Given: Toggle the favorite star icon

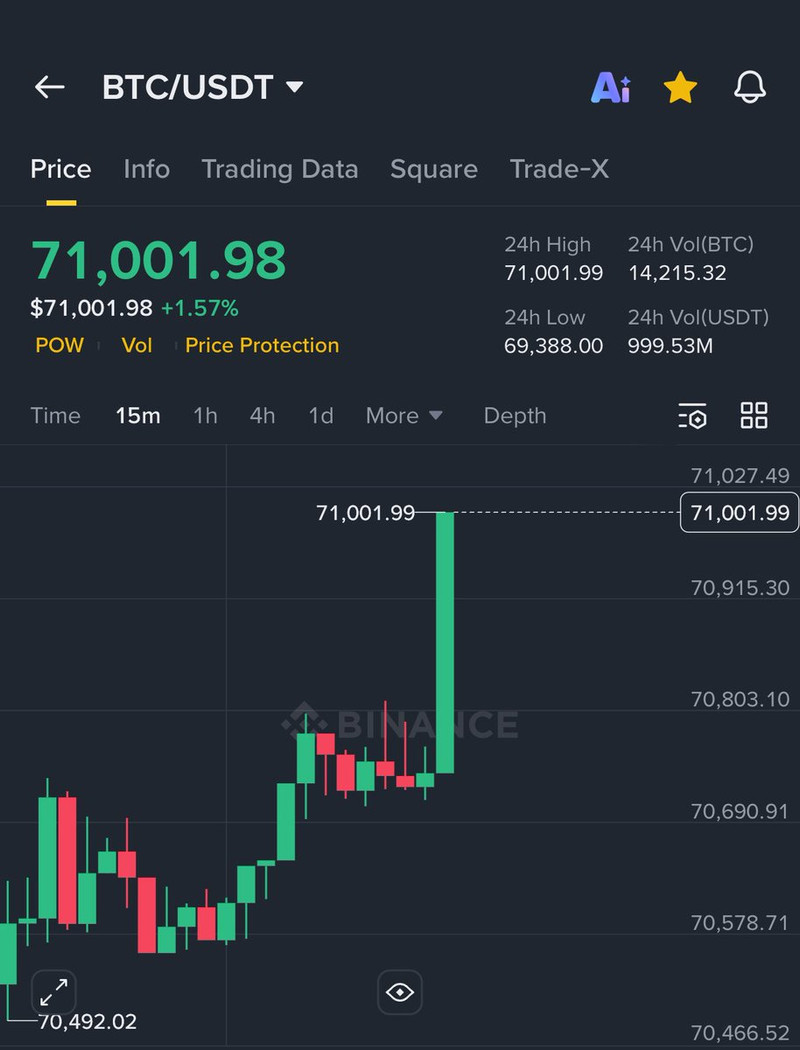Looking at the screenshot, I should click(x=680, y=88).
